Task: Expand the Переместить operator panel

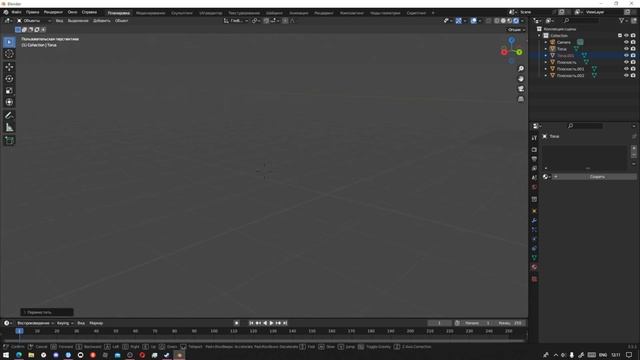Action: click(x=47, y=312)
